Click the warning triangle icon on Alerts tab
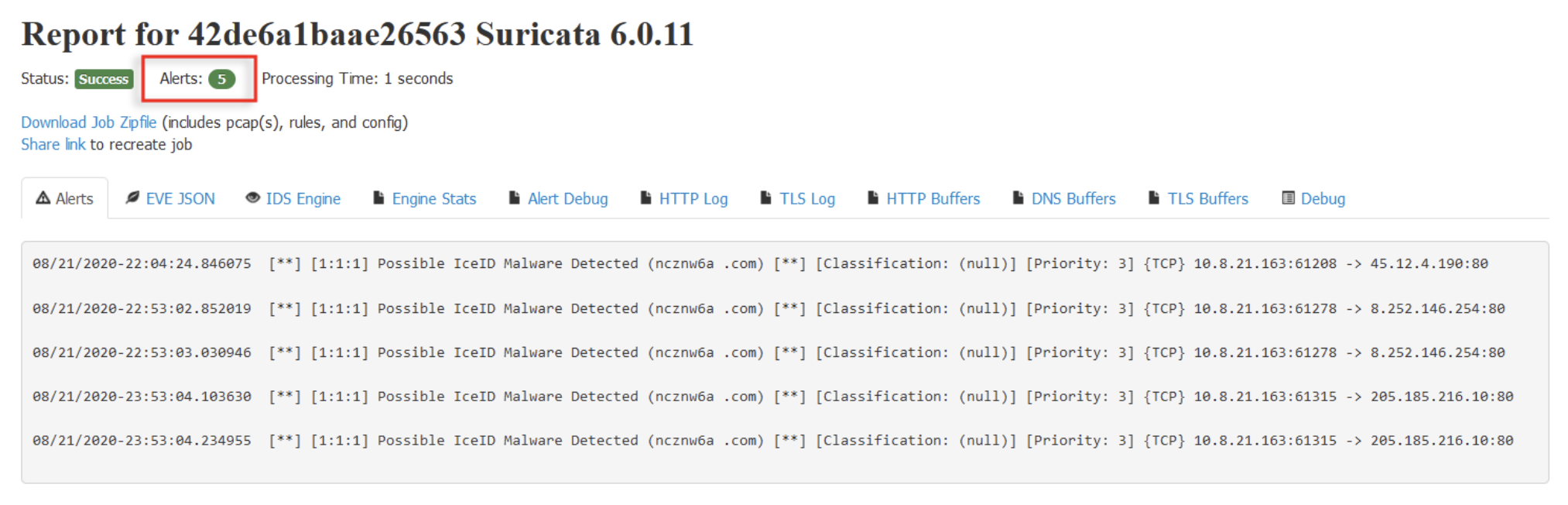The height and width of the screenshot is (505, 1568). click(43, 198)
